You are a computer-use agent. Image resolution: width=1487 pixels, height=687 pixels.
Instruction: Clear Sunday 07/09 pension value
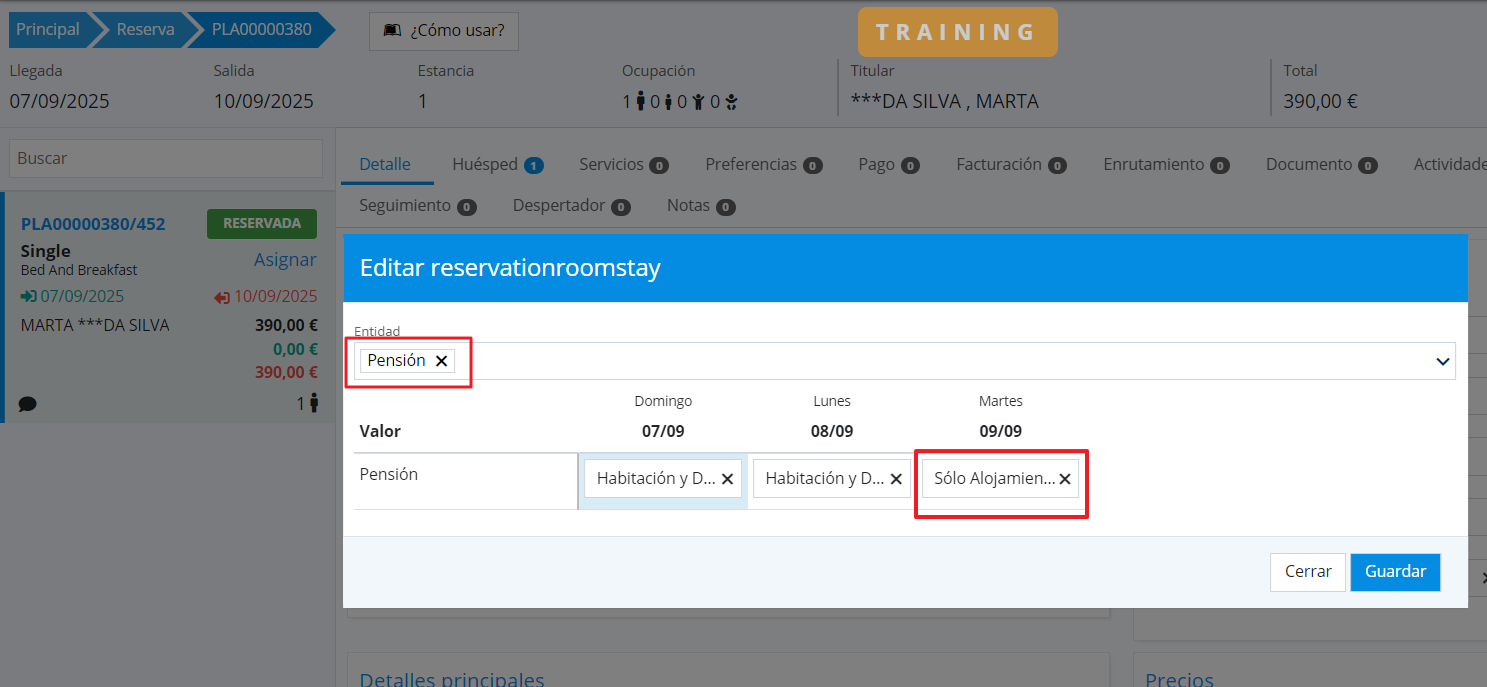click(x=727, y=479)
